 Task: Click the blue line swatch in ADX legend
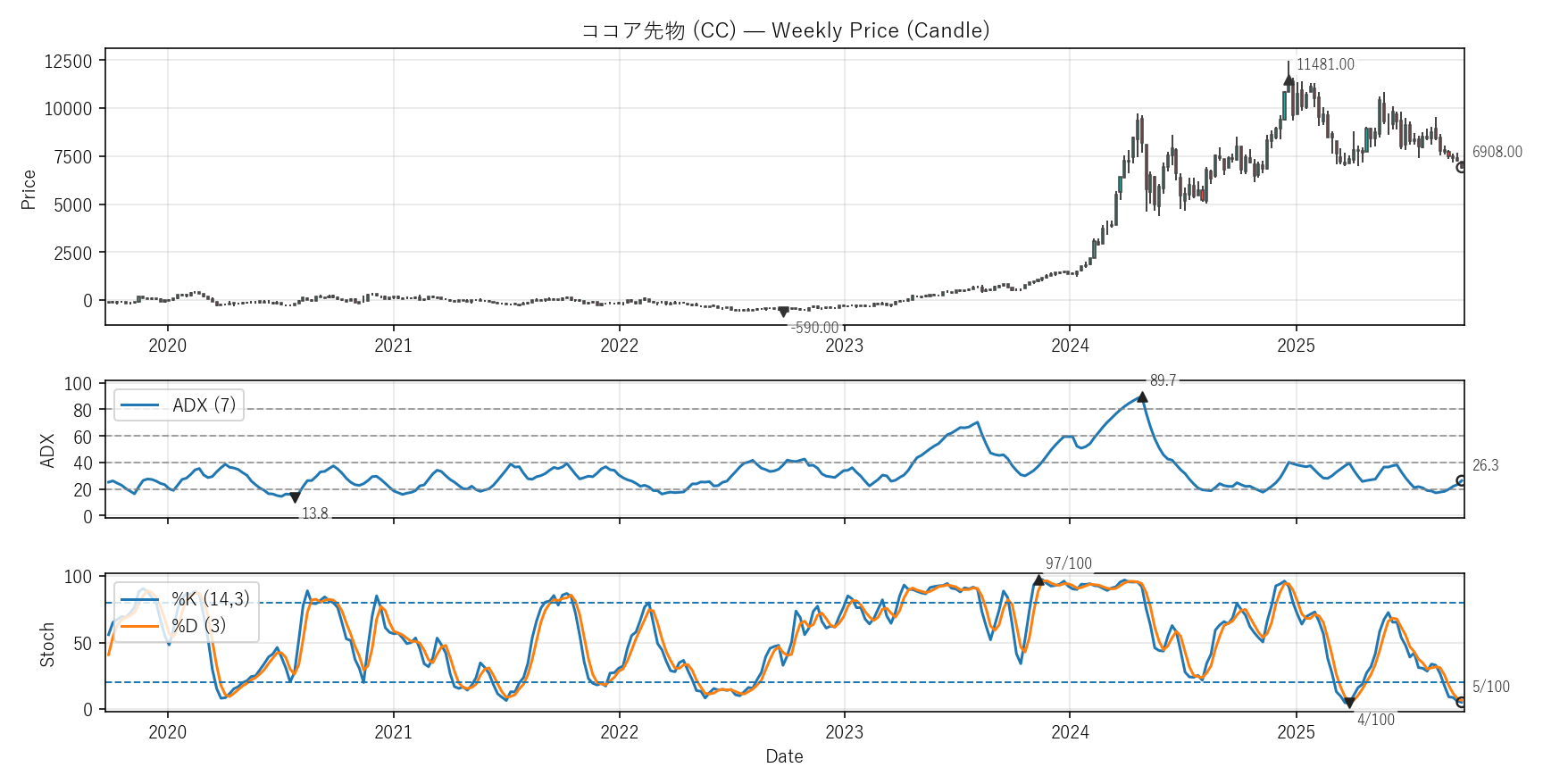[139, 405]
